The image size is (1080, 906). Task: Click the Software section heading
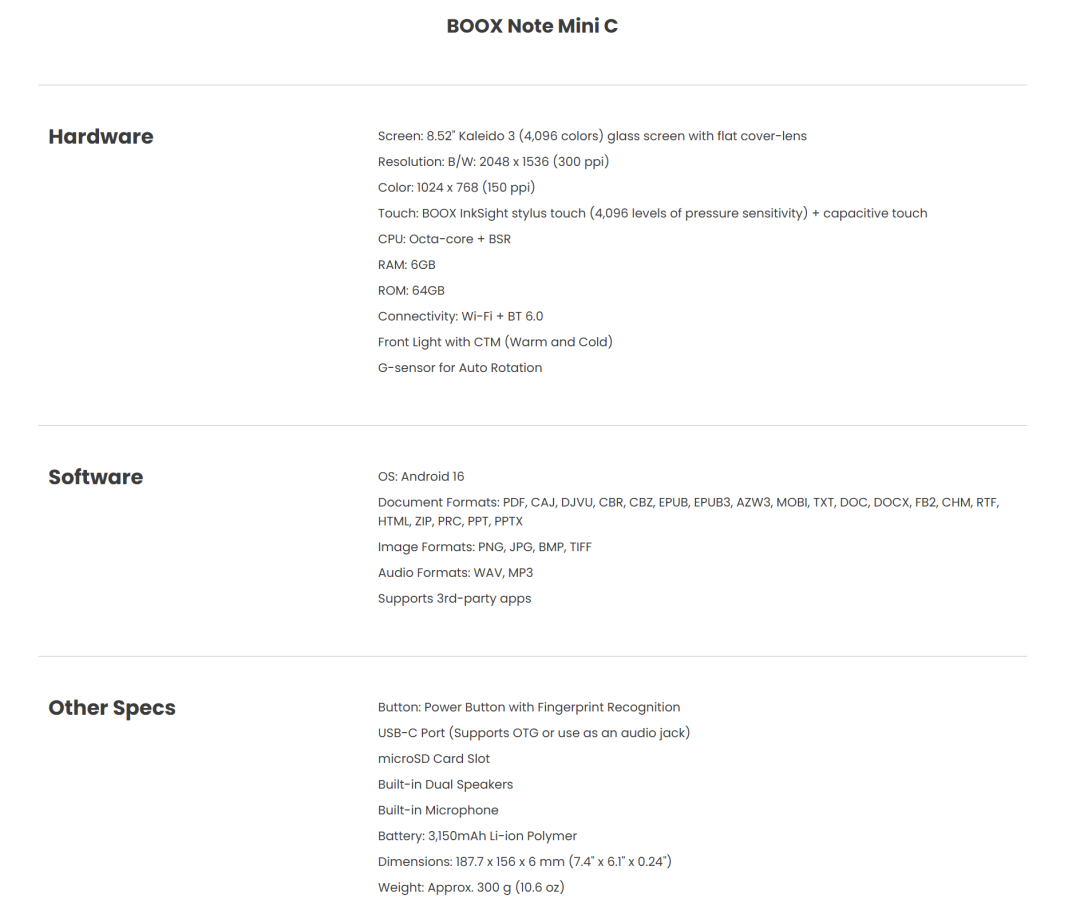96,477
